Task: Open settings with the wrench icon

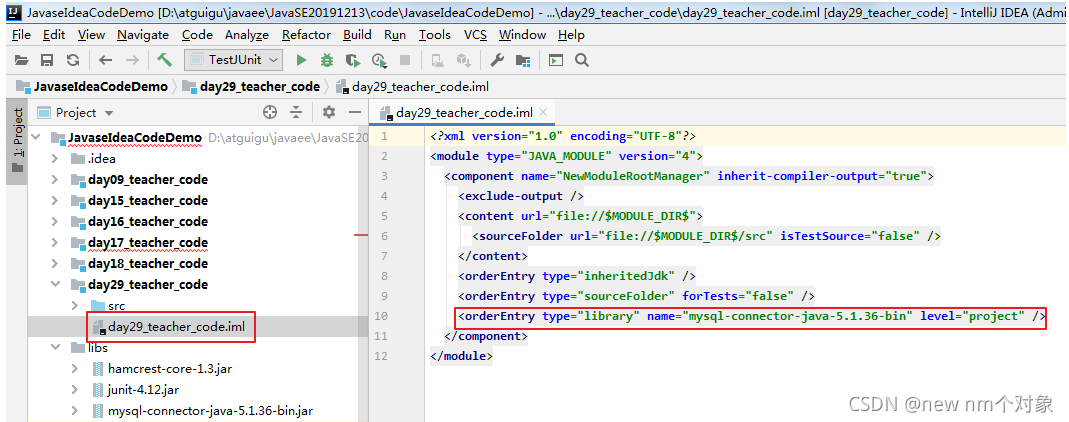Action: 497,60
